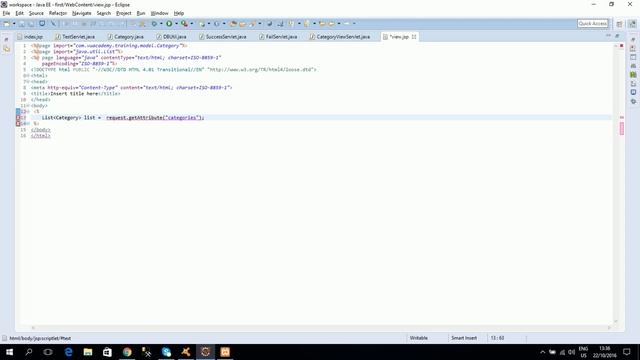Click the 'Insert title here' text
Screen dimensions: 640x360
click(74, 93)
